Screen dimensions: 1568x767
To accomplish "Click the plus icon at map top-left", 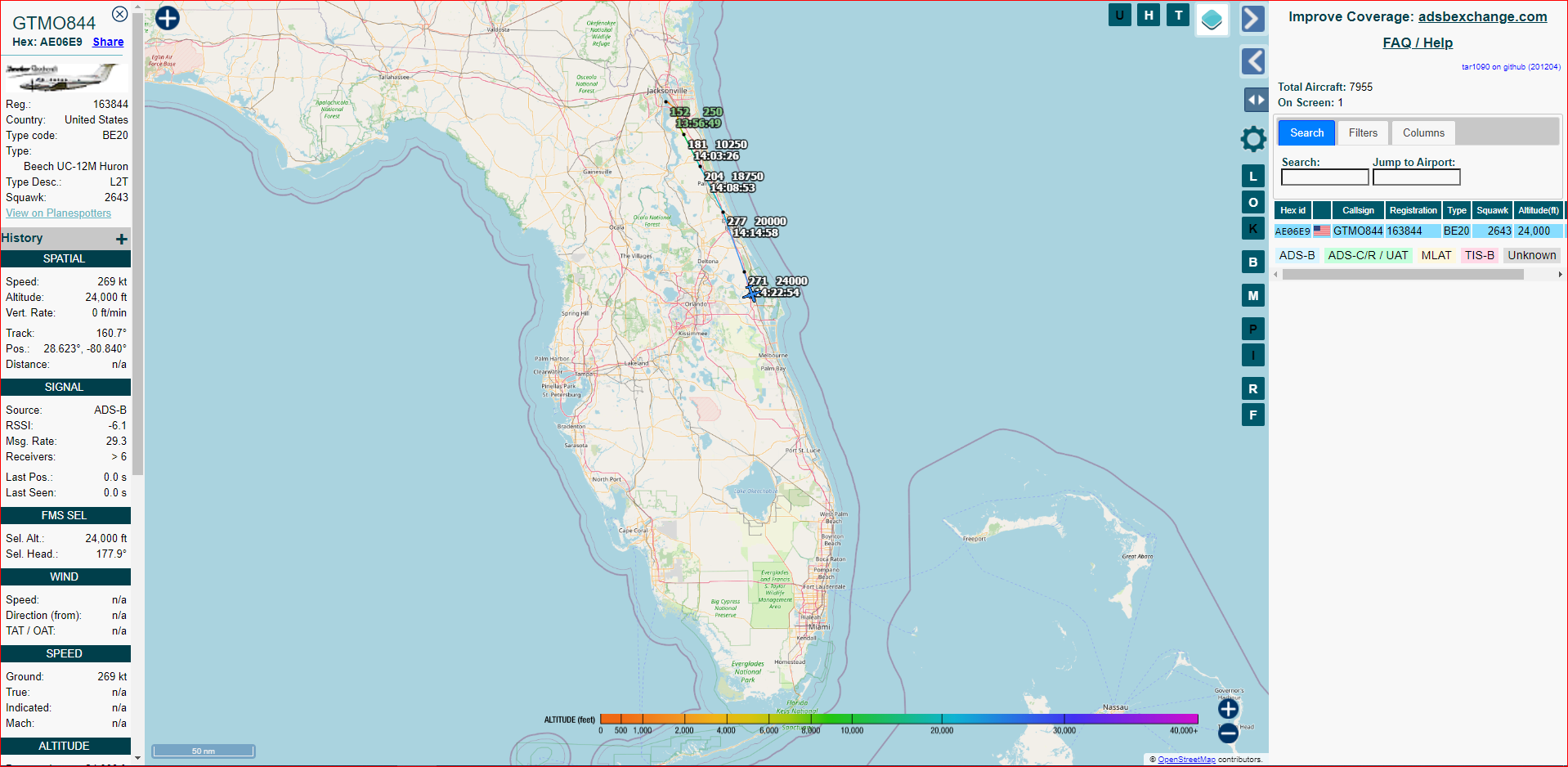I will pos(168,18).
